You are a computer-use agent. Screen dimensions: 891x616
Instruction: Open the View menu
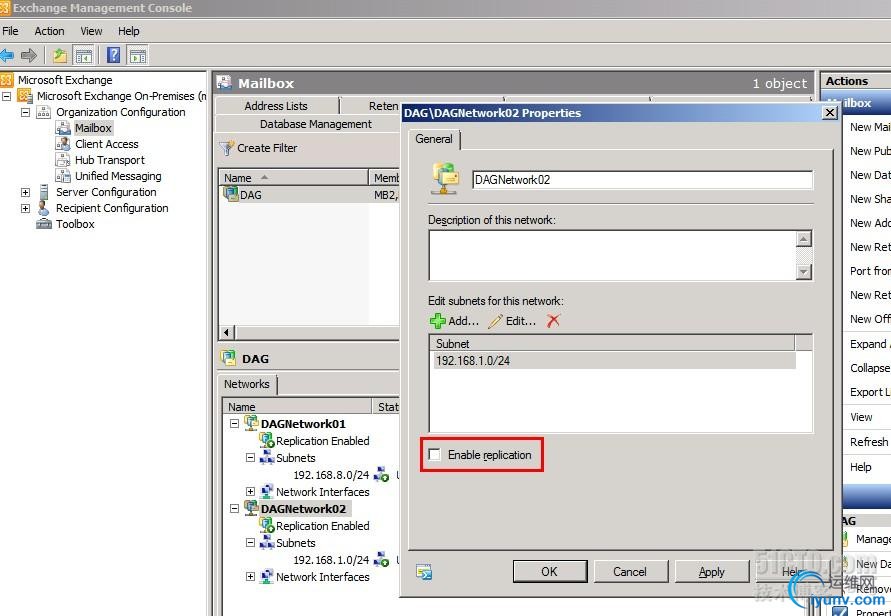click(x=91, y=31)
